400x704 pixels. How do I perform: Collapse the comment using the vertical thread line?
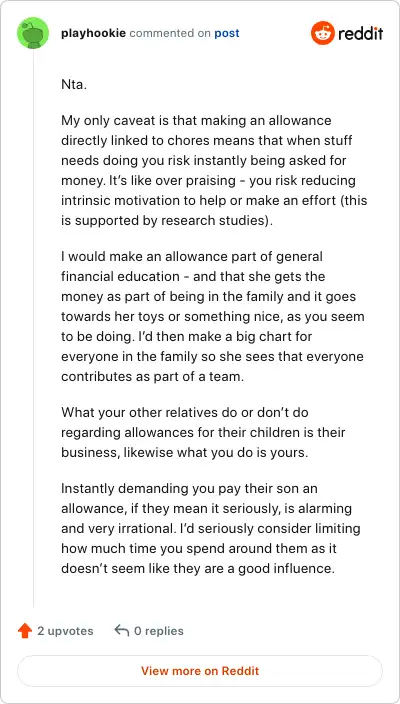[x=33, y=328]
